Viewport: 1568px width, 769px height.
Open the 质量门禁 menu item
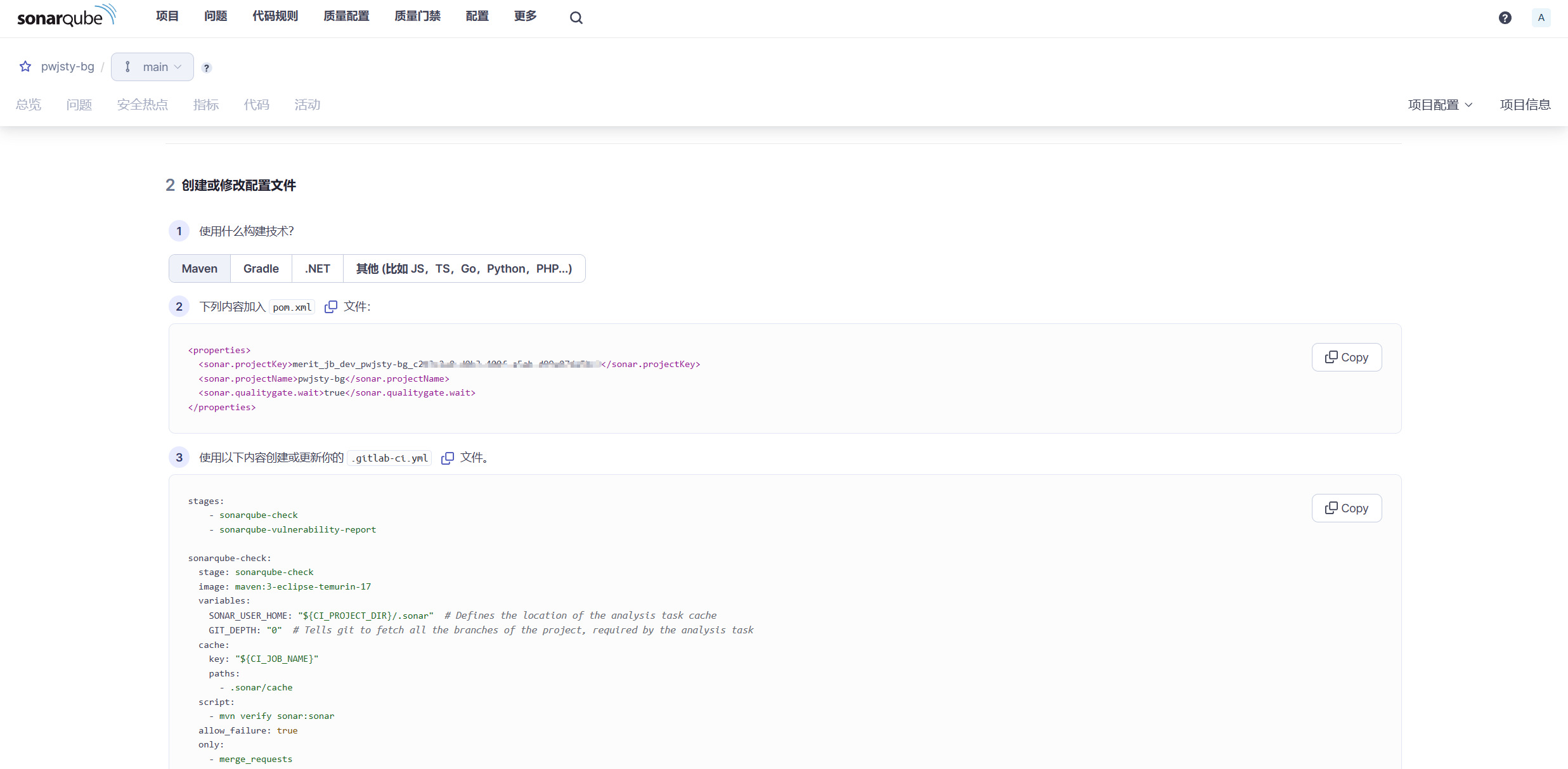417,16
